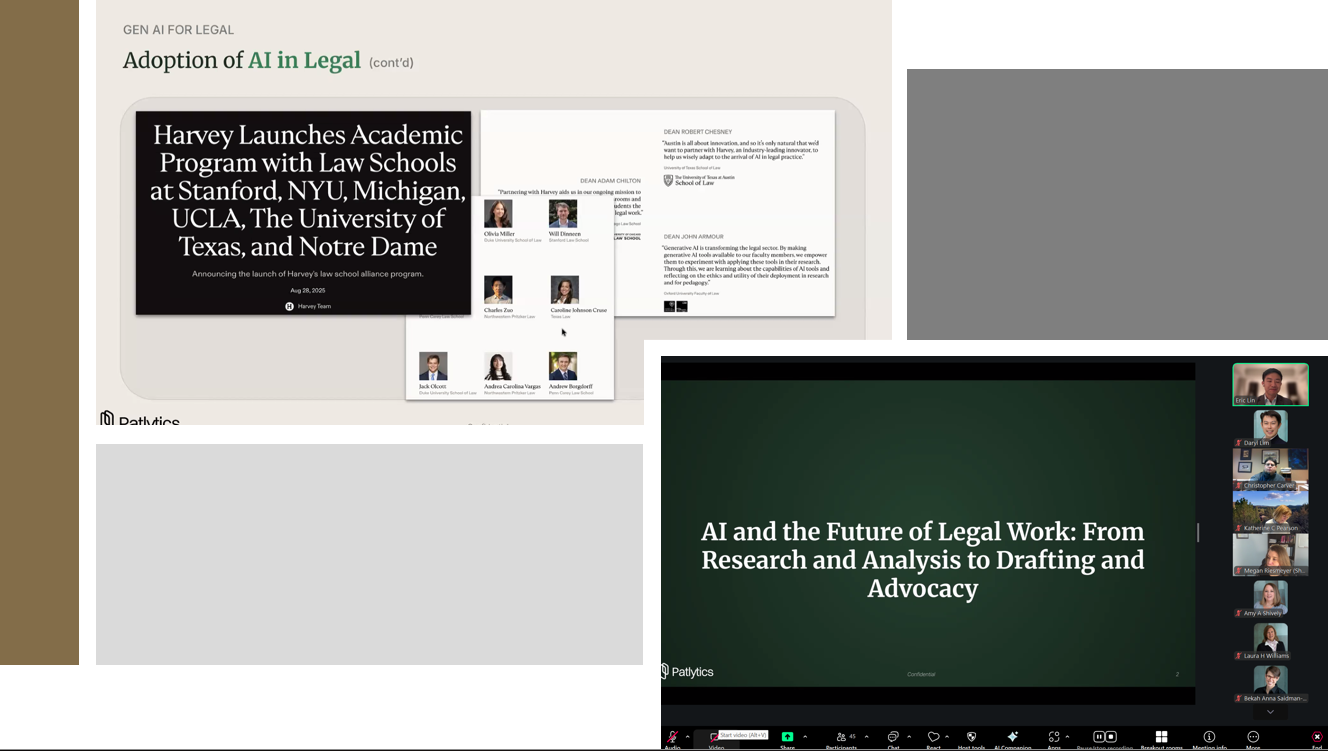Click Will Dinneen's profile photo
1328x751 pixels.
tap(563, 214)
